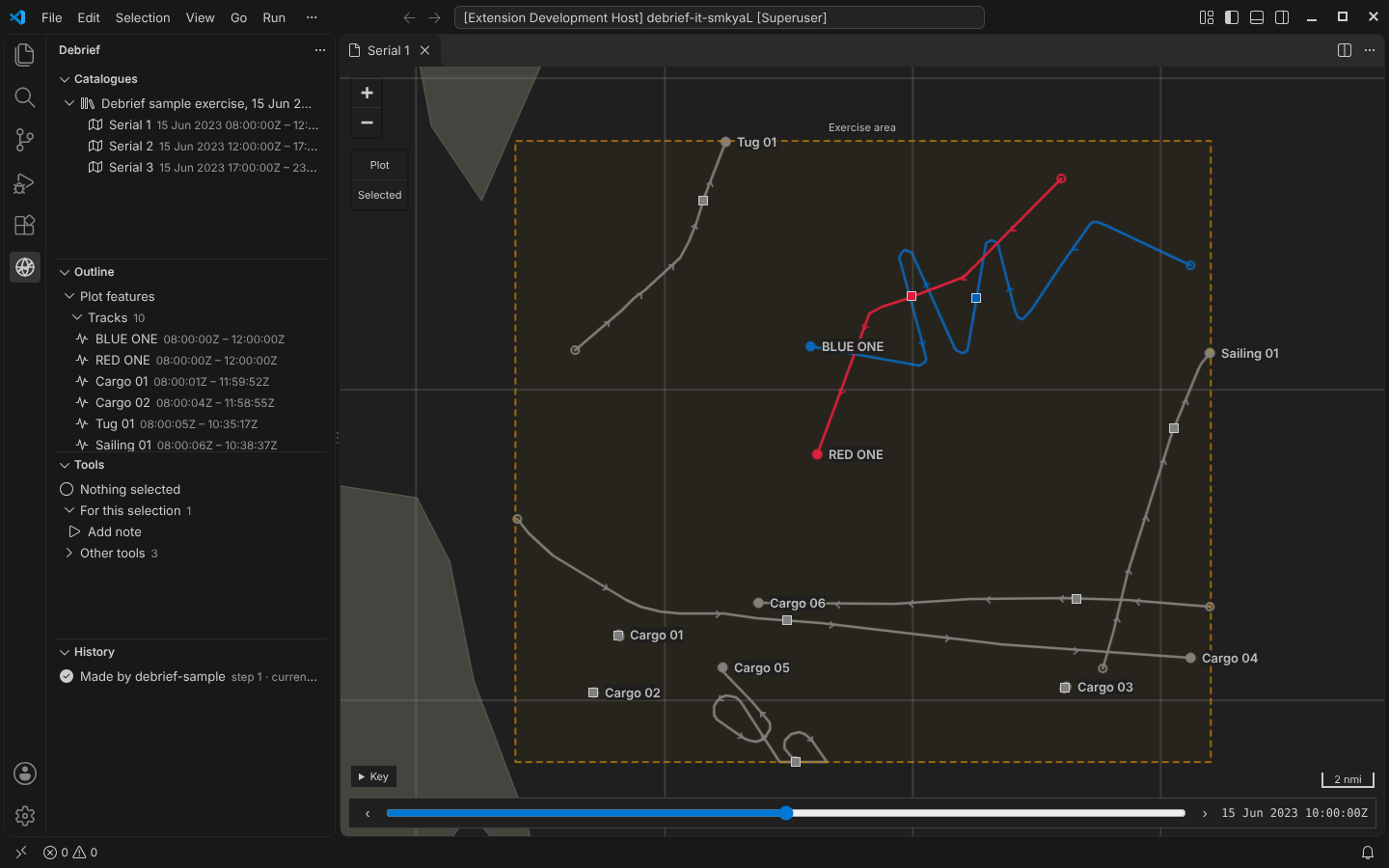Toggle Panel layout icon
Viewport: 1389px width, 868px height.
pos(1257,17)
